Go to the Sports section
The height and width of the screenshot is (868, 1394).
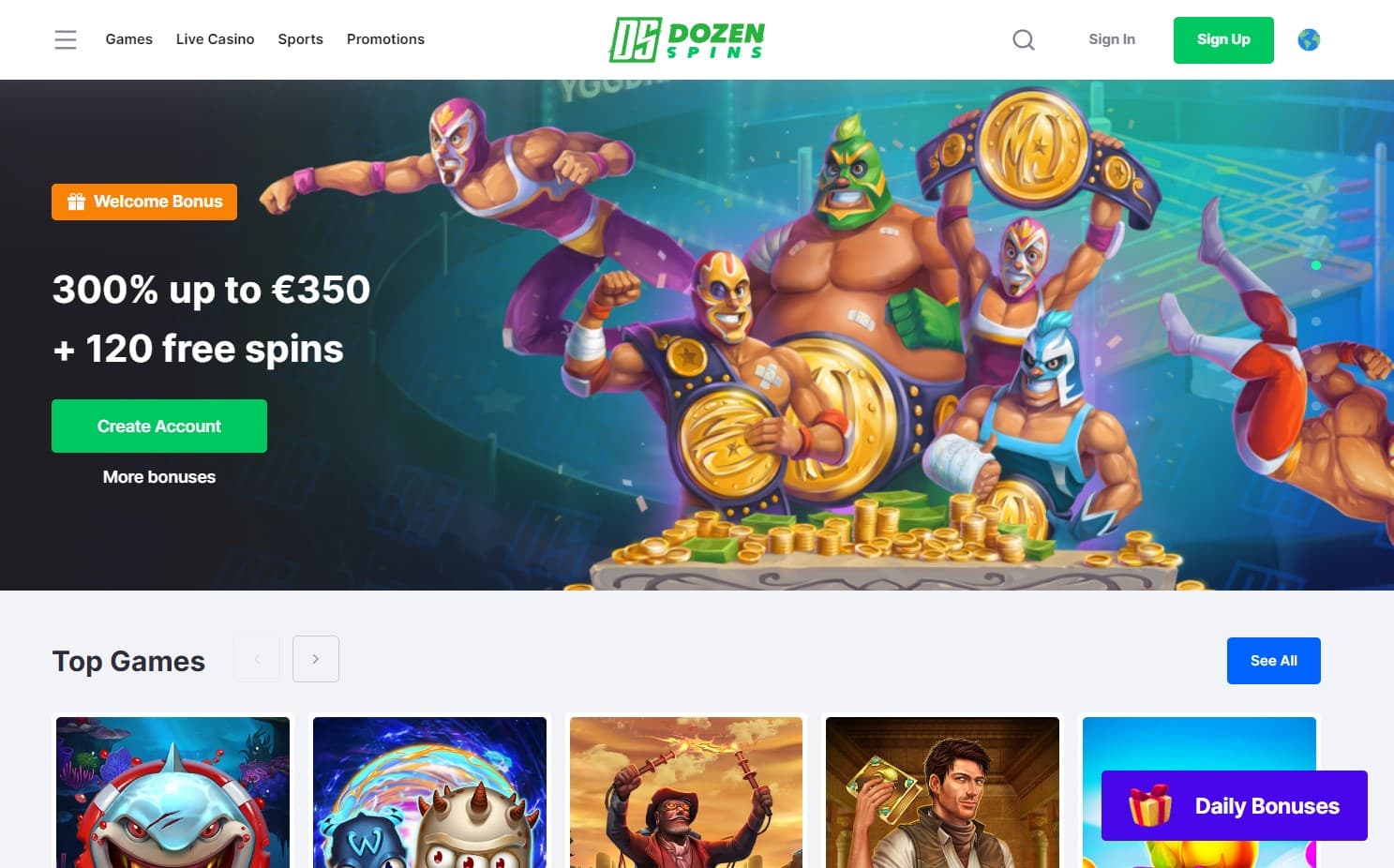point(301,39)
